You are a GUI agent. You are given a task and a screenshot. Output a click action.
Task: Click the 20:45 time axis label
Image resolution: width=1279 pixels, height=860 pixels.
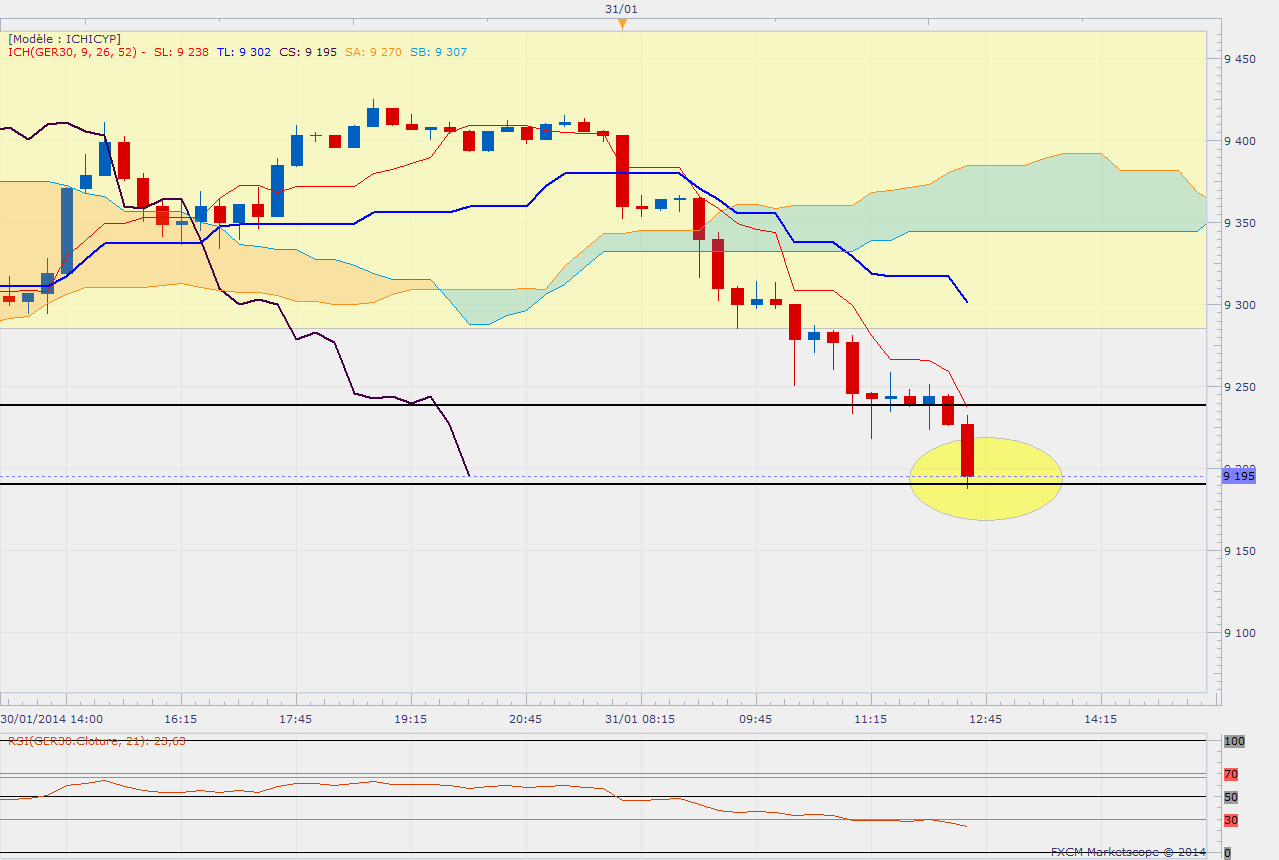click(526, 719)
